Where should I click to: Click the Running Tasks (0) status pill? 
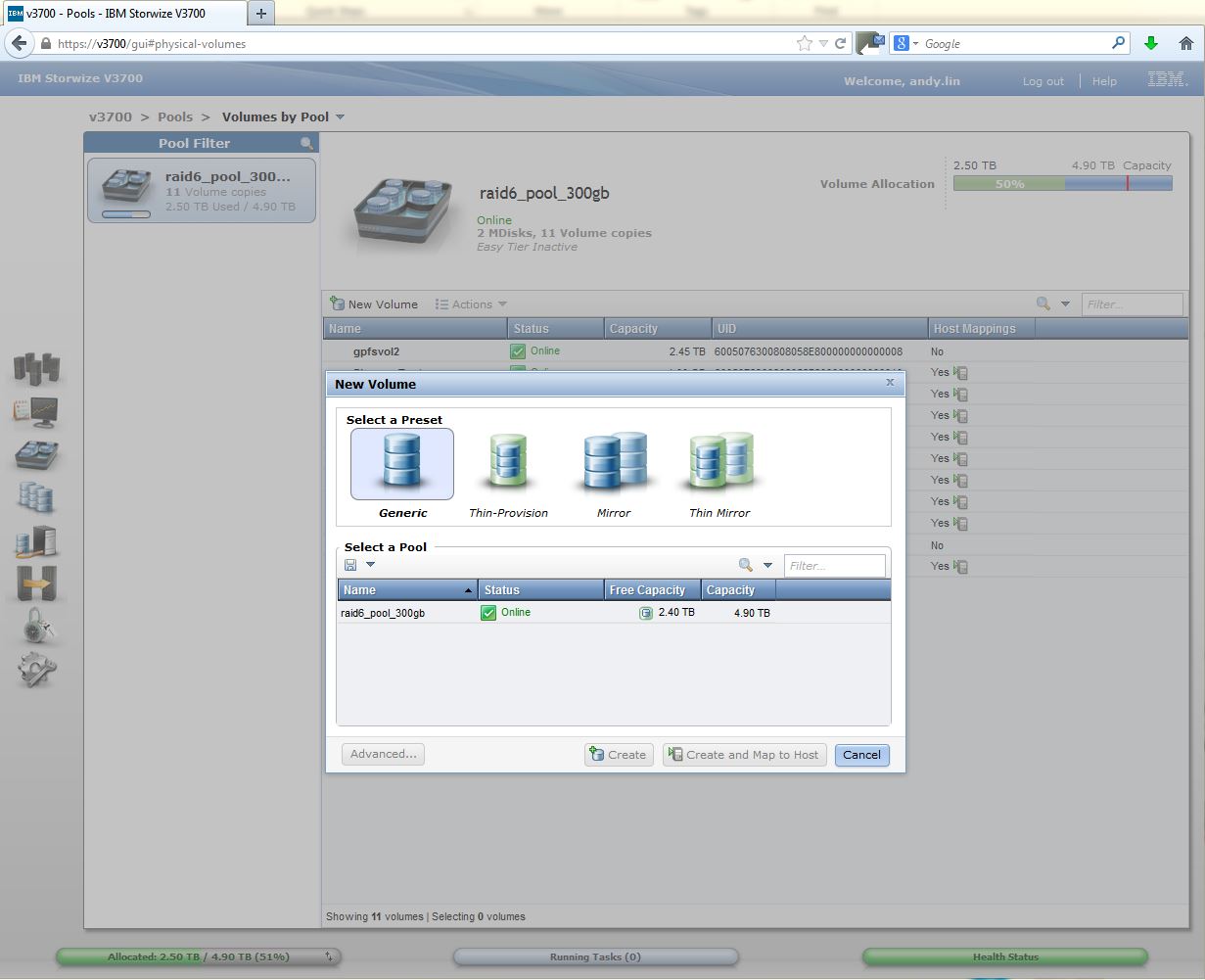point(595,957)
